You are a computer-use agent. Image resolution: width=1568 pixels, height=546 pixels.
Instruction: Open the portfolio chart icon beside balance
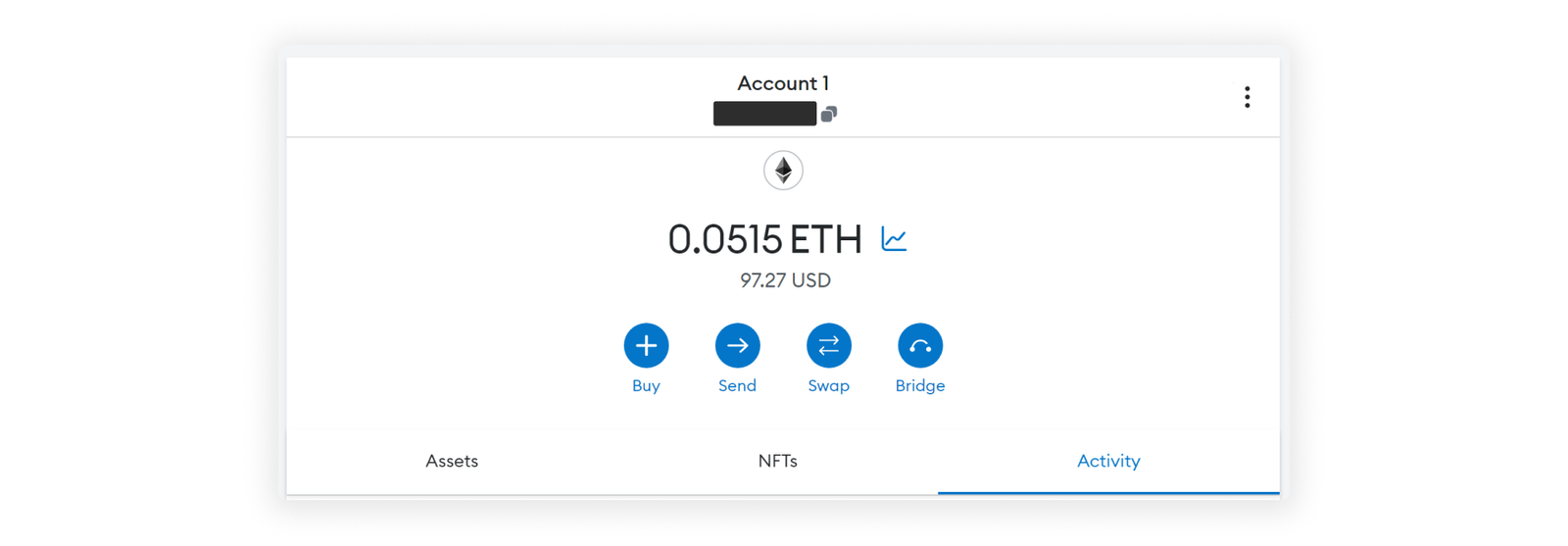click(x=894, y=239)
